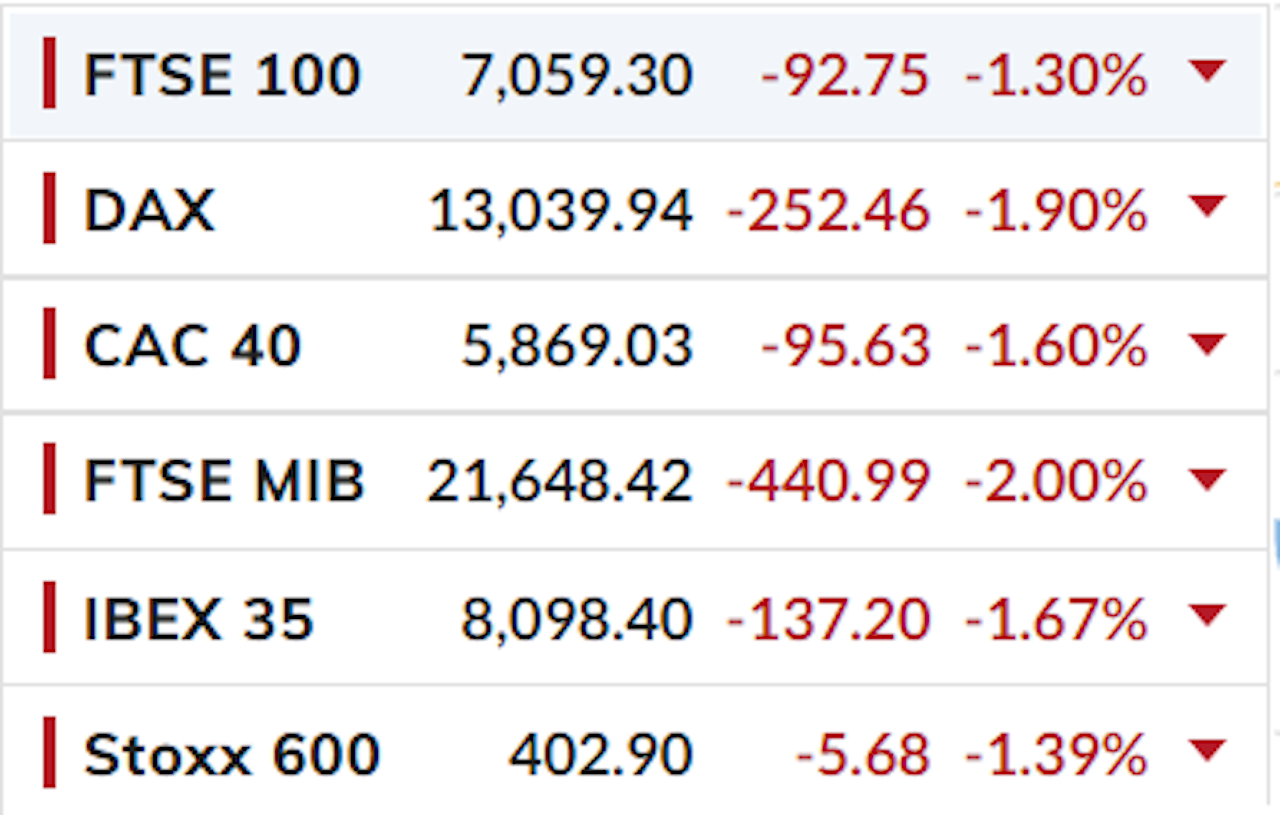Click the CAC 40 down arrow indicator
Viewport: 1280px width, 815px height.
coord(1207,344)
